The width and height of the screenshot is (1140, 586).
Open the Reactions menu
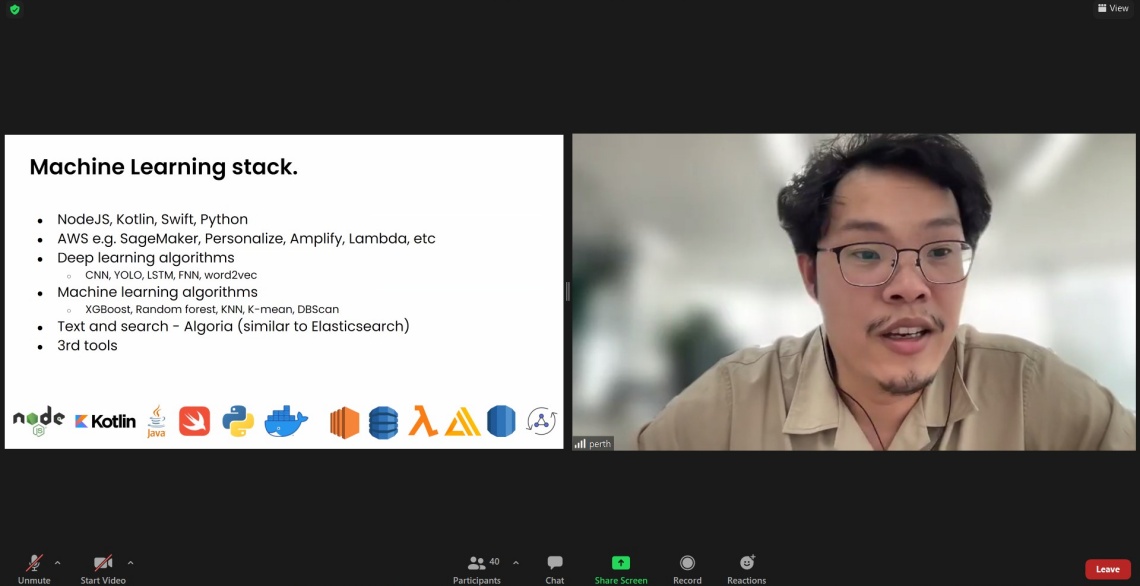(746, 566)
